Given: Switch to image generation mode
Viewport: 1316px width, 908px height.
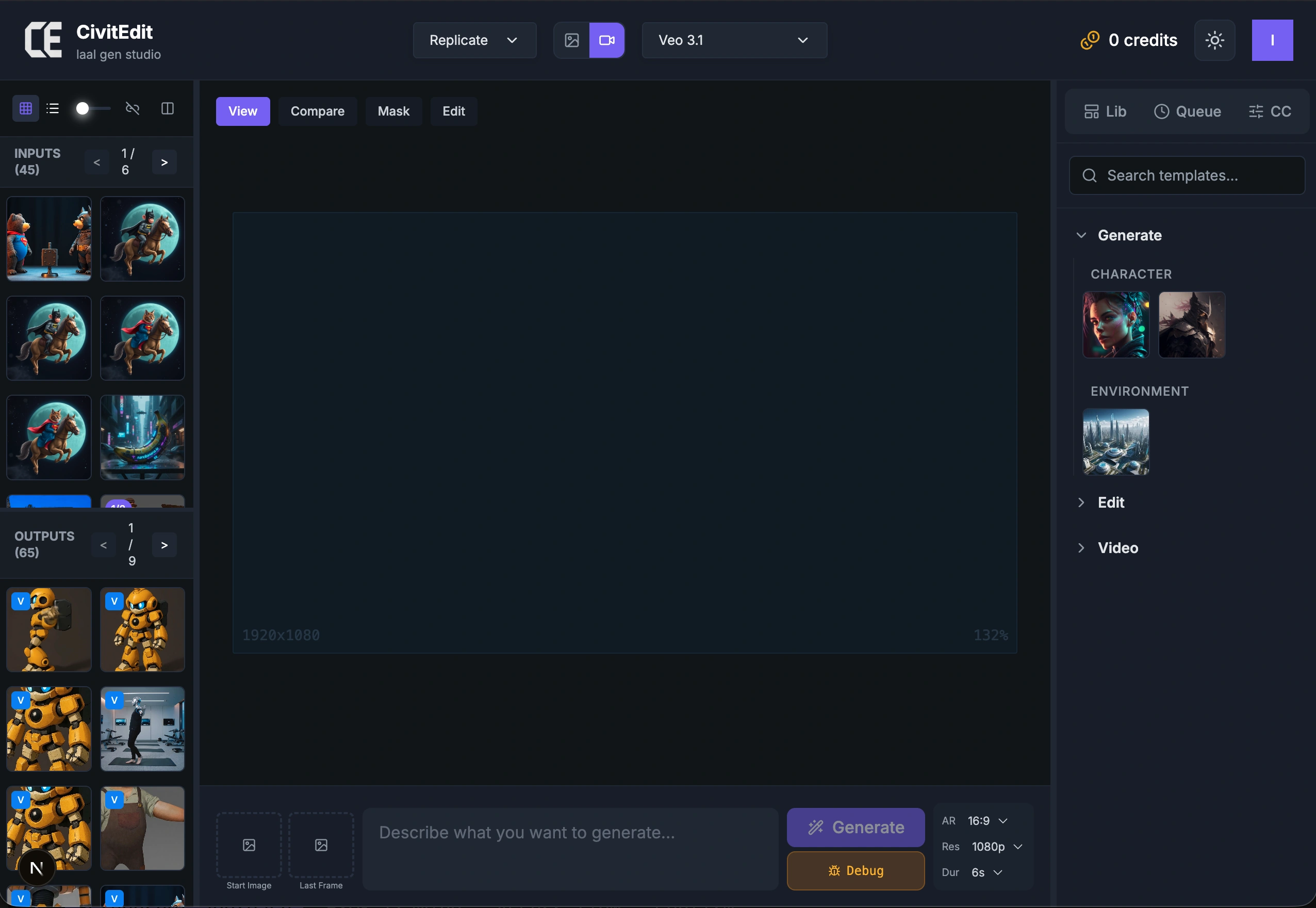Looking at the screenshot, I should click(x=571, y=40).
